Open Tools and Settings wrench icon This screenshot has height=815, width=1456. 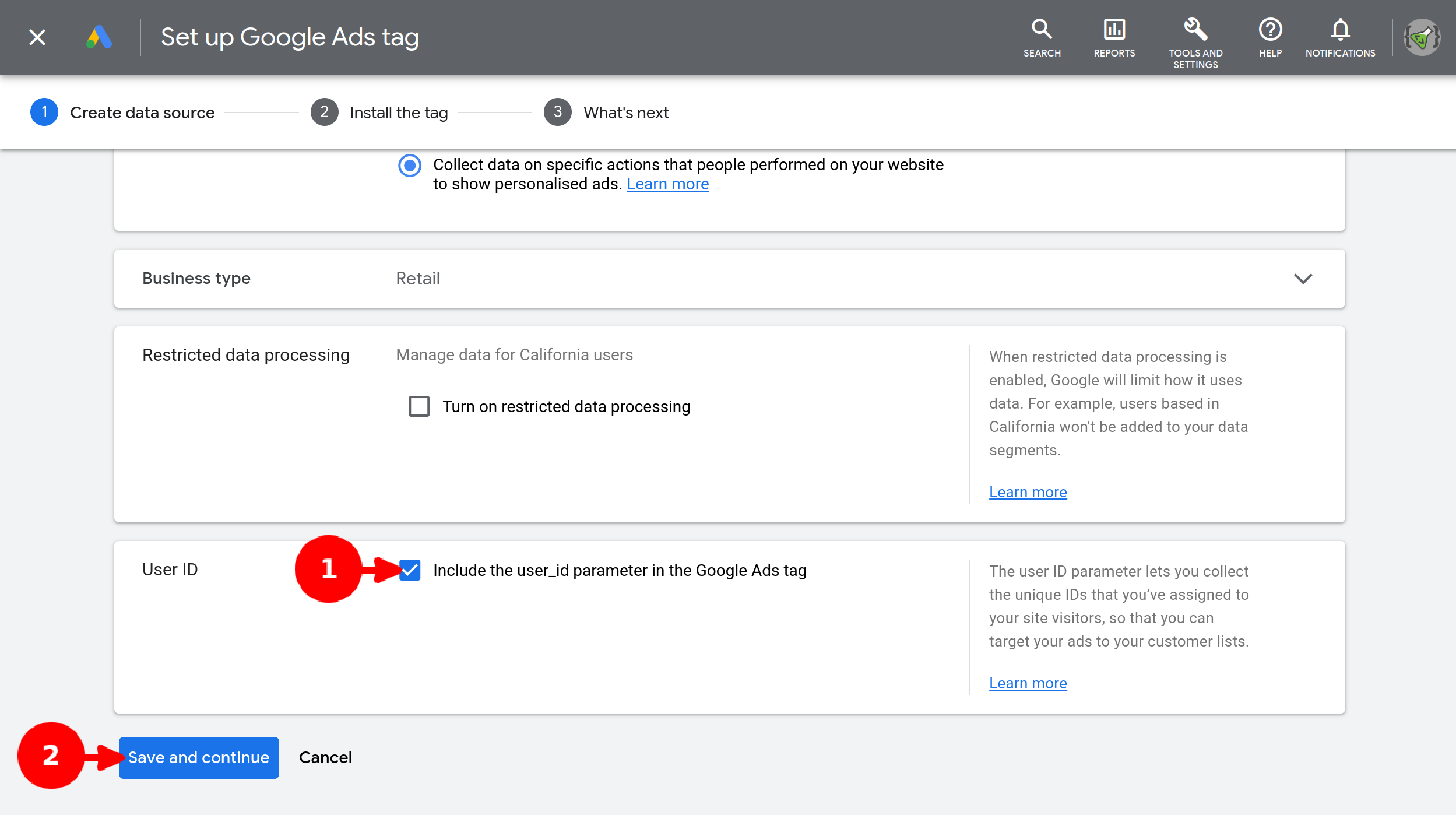1195,29
